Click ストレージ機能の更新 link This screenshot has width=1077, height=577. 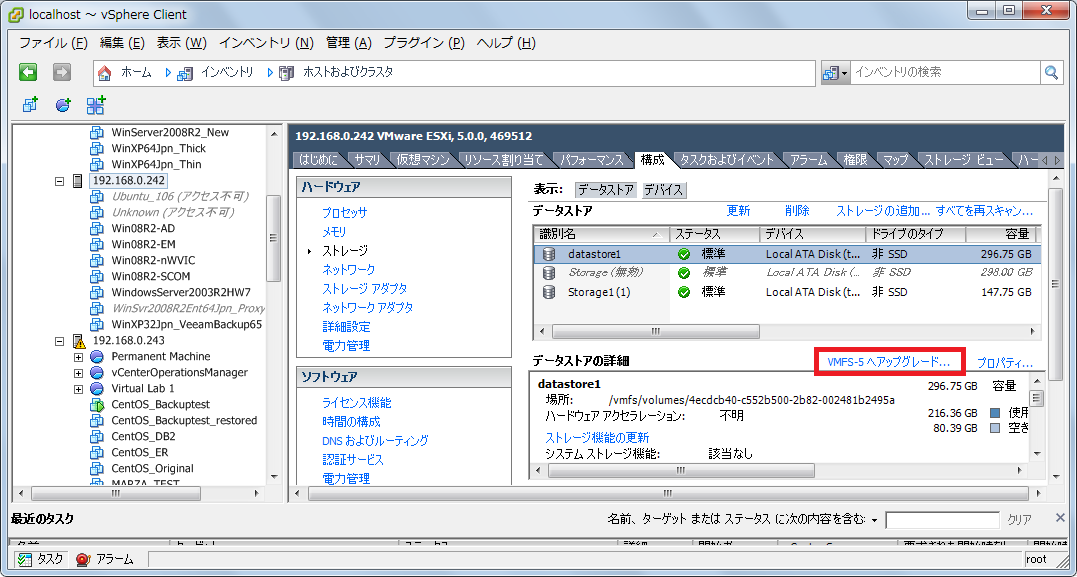[x=597, y=438]
